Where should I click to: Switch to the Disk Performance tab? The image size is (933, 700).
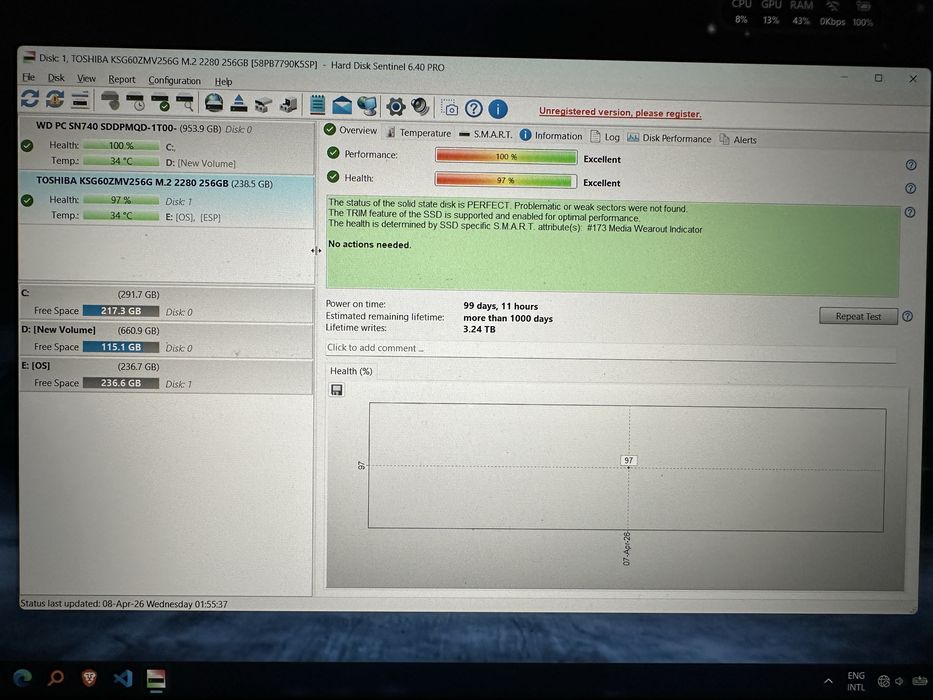click(669, 138)
